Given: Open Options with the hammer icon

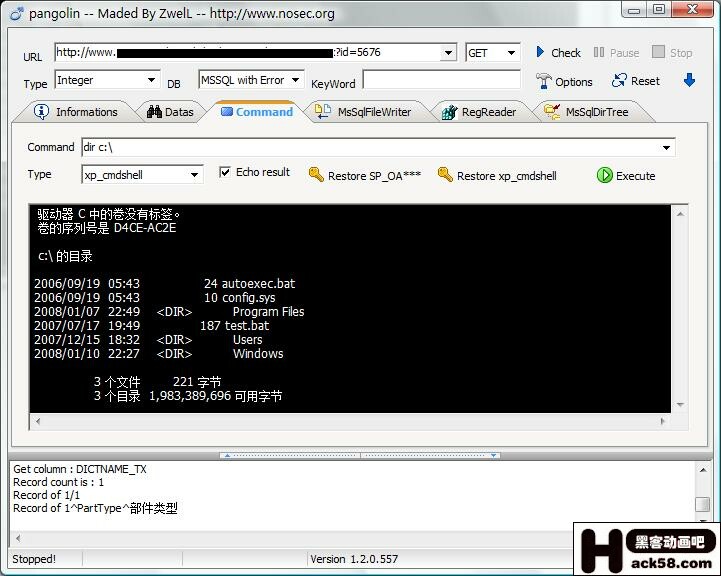Looking at the screenshot, I should pyautogui.click(x=564, y=82).
